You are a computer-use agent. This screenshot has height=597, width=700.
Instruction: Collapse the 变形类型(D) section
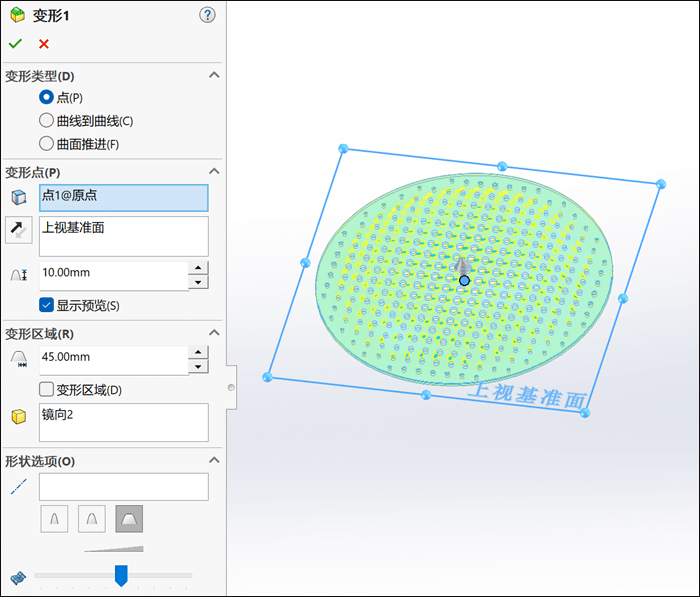[x=214, y=75]
